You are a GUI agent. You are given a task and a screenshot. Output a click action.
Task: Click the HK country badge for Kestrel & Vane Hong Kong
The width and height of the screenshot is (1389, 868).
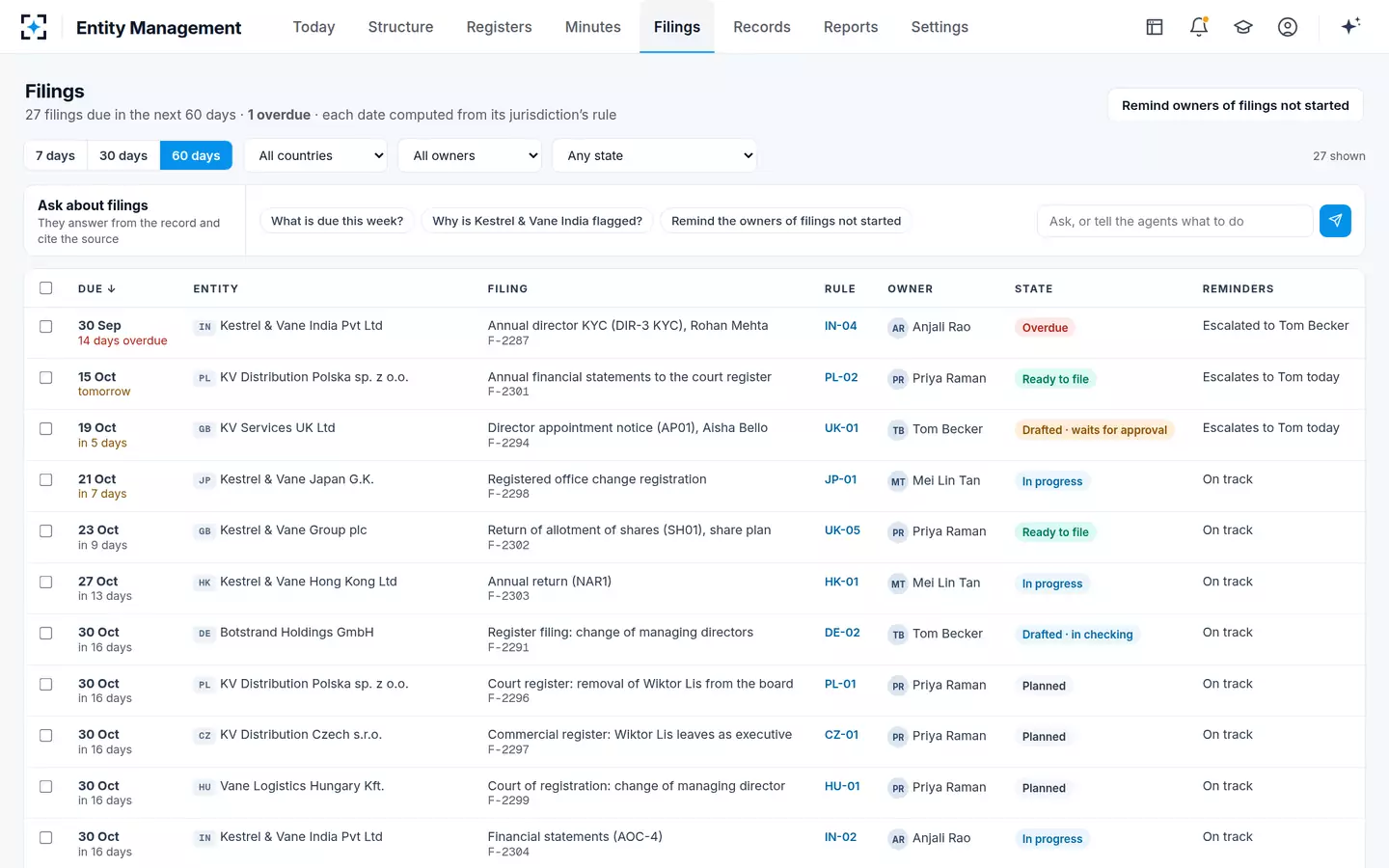click(x=204, y=583)
